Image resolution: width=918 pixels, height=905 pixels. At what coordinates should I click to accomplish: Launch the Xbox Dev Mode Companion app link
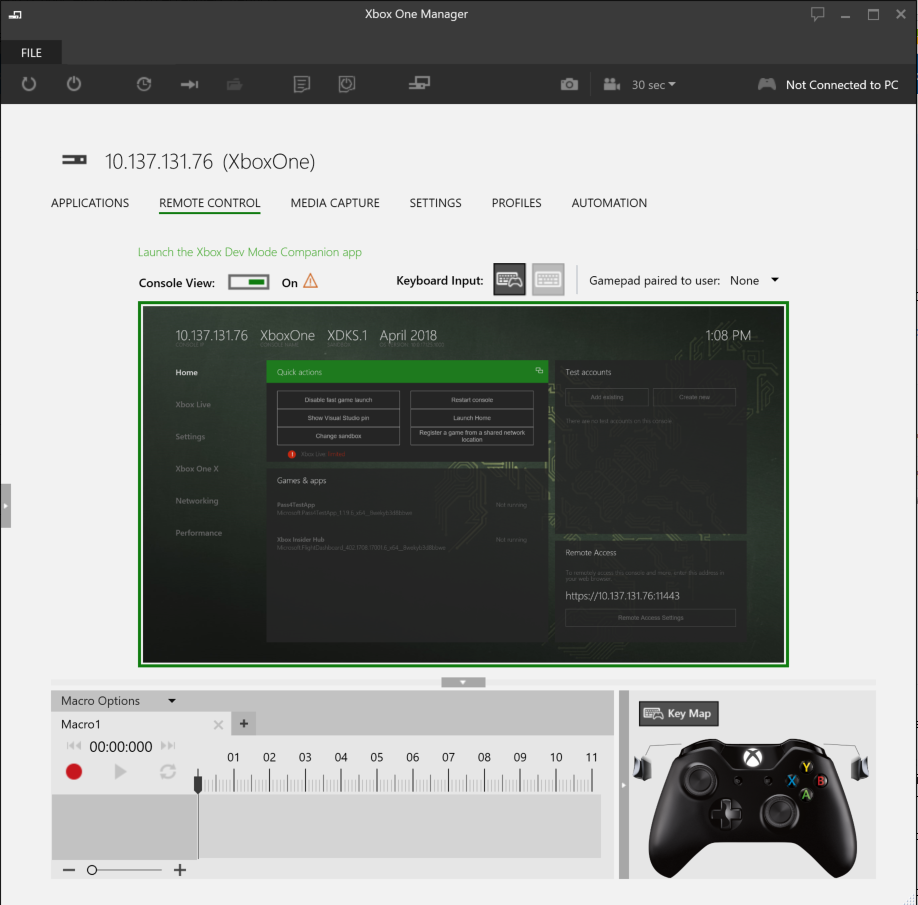[x=250, y=252]
